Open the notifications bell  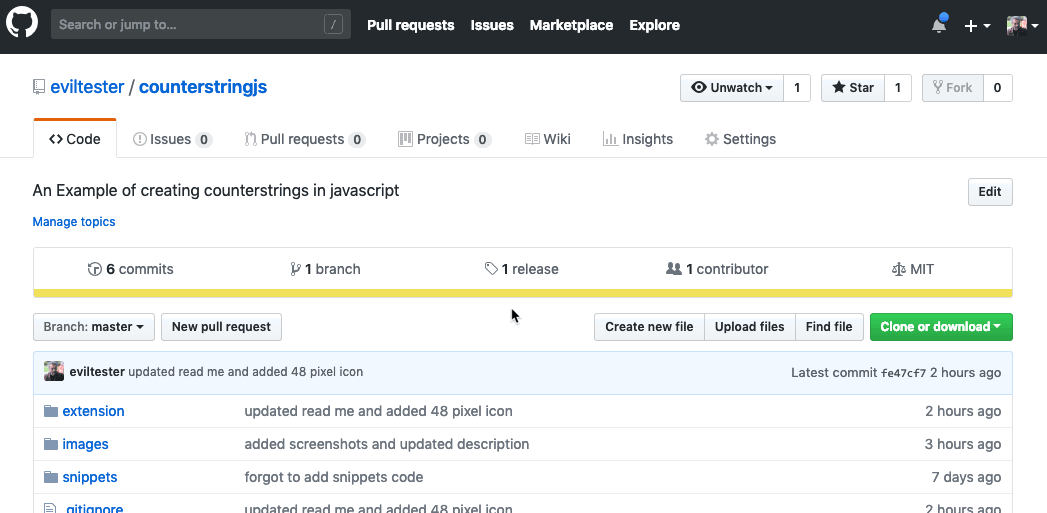coord(939,25)
